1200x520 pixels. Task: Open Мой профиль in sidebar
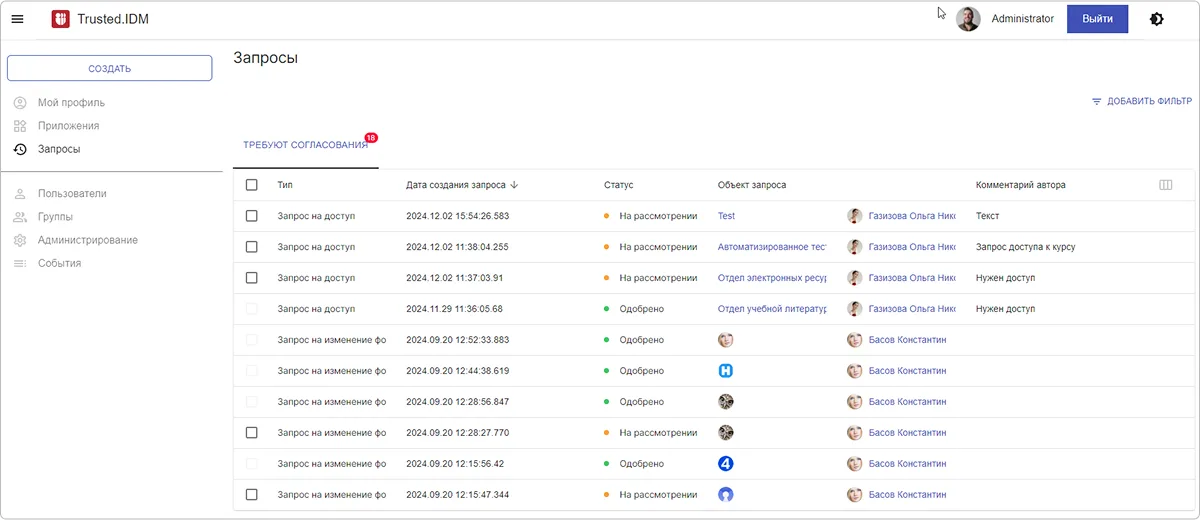pyautogui.click(x=71, y=103)
